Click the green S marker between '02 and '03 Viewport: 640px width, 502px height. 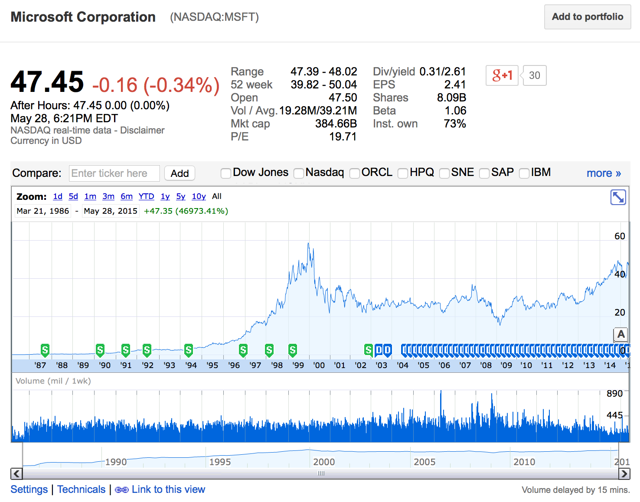pos(368,350)
